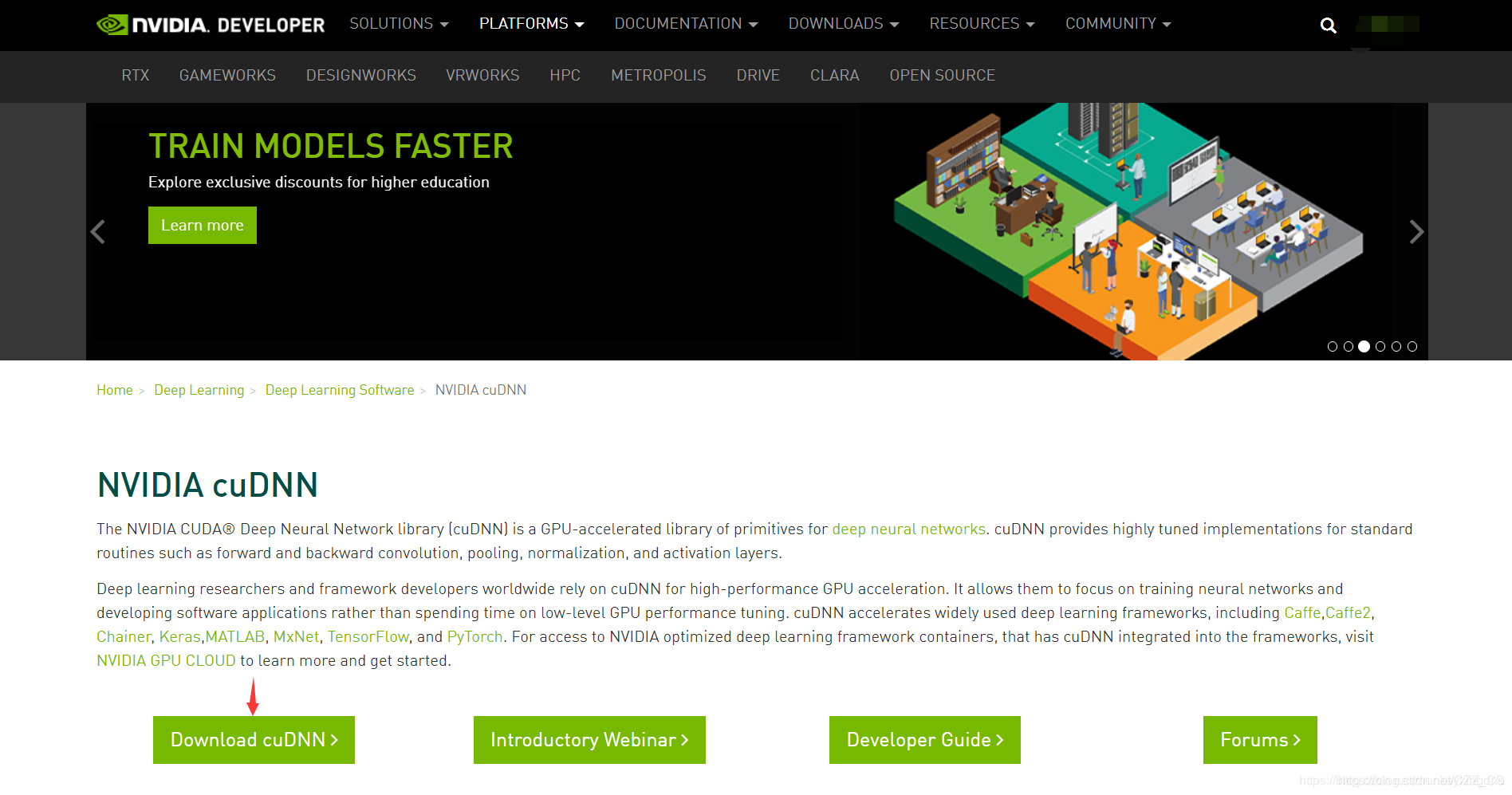Image resolution: width=1512 pixels, height=795 pixels.
Task: Open the TensorFlow framework link
Action: click(x=368, y=636)
